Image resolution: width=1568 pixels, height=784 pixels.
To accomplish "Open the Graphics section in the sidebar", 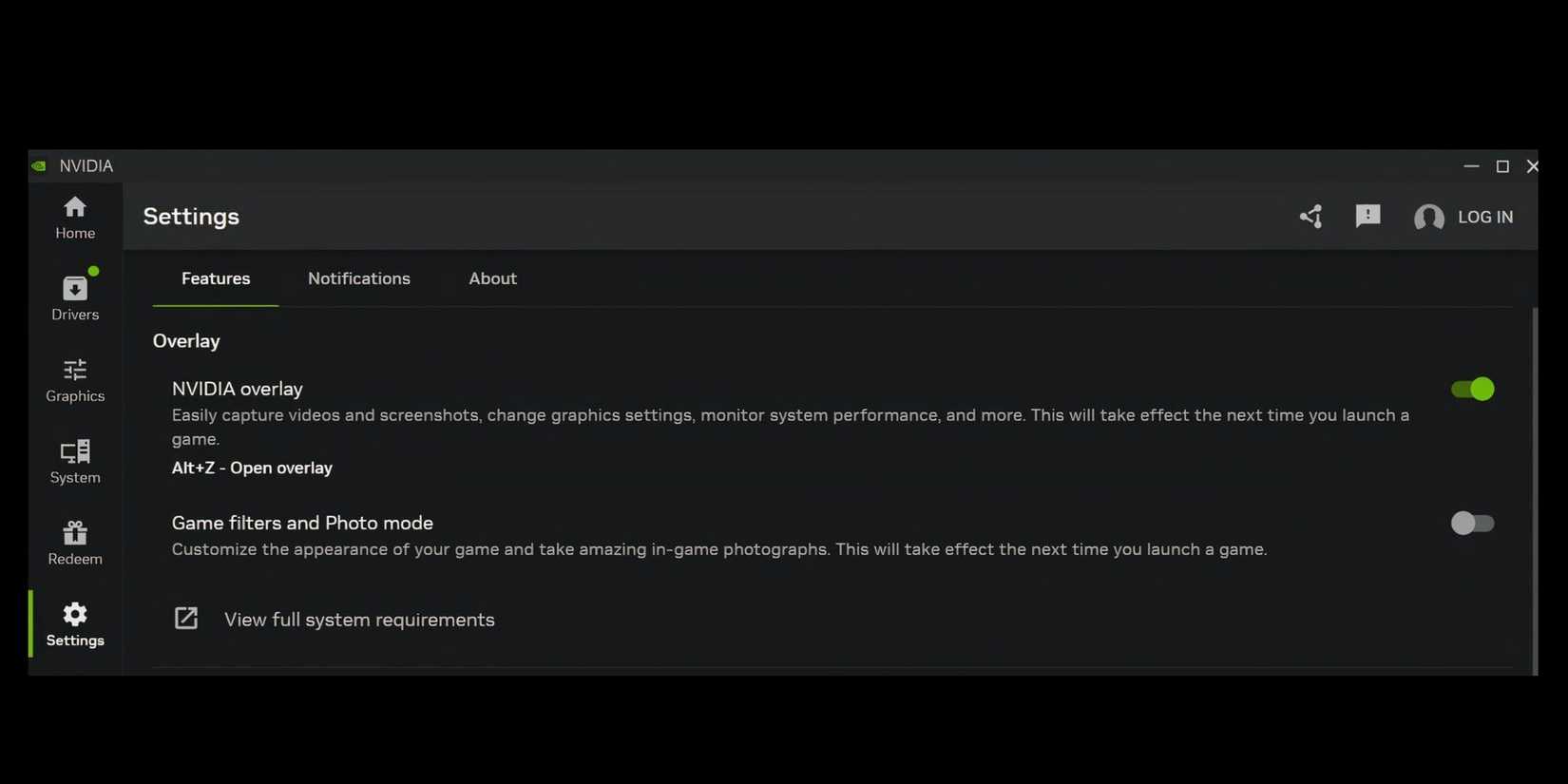I will coord(74,380).
